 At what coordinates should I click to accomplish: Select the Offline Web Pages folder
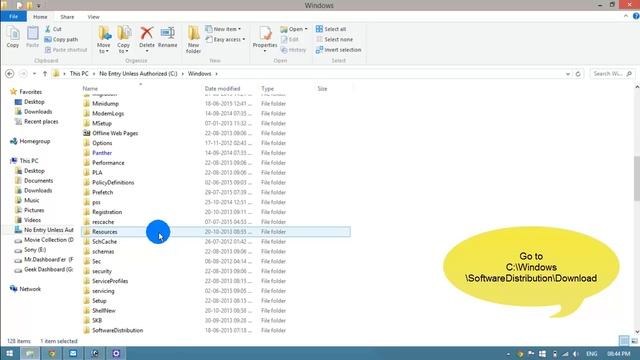click(115, 133)
